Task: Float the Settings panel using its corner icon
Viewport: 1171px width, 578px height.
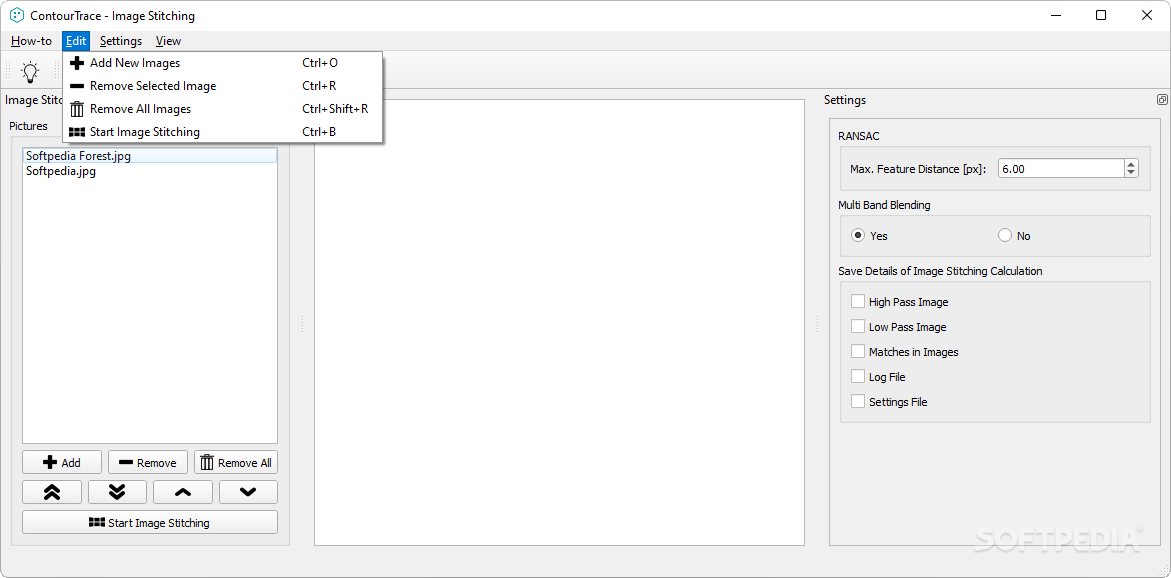Action: click(x=1162, y=99)
